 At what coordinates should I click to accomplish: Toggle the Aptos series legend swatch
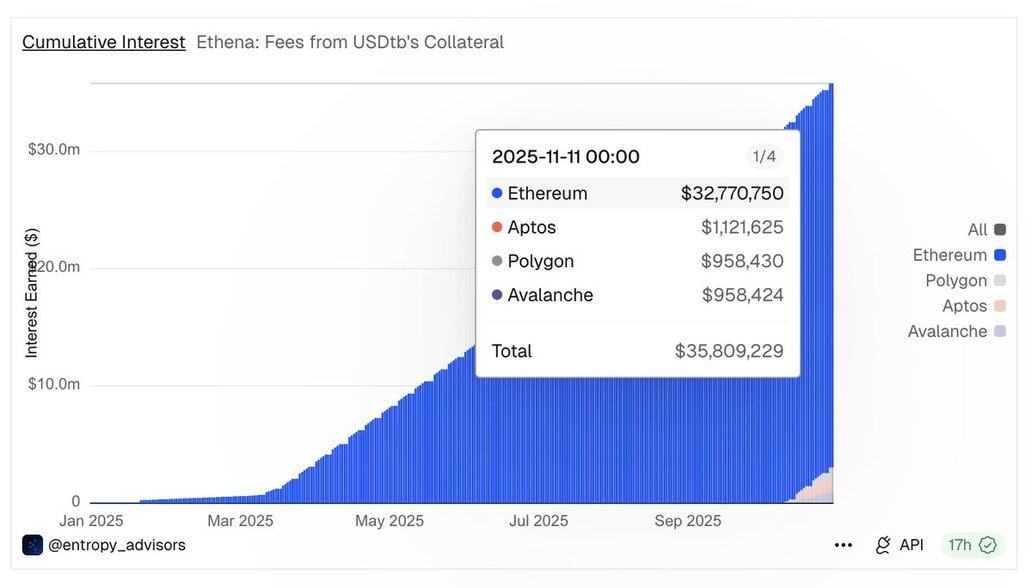[1000, 307]
